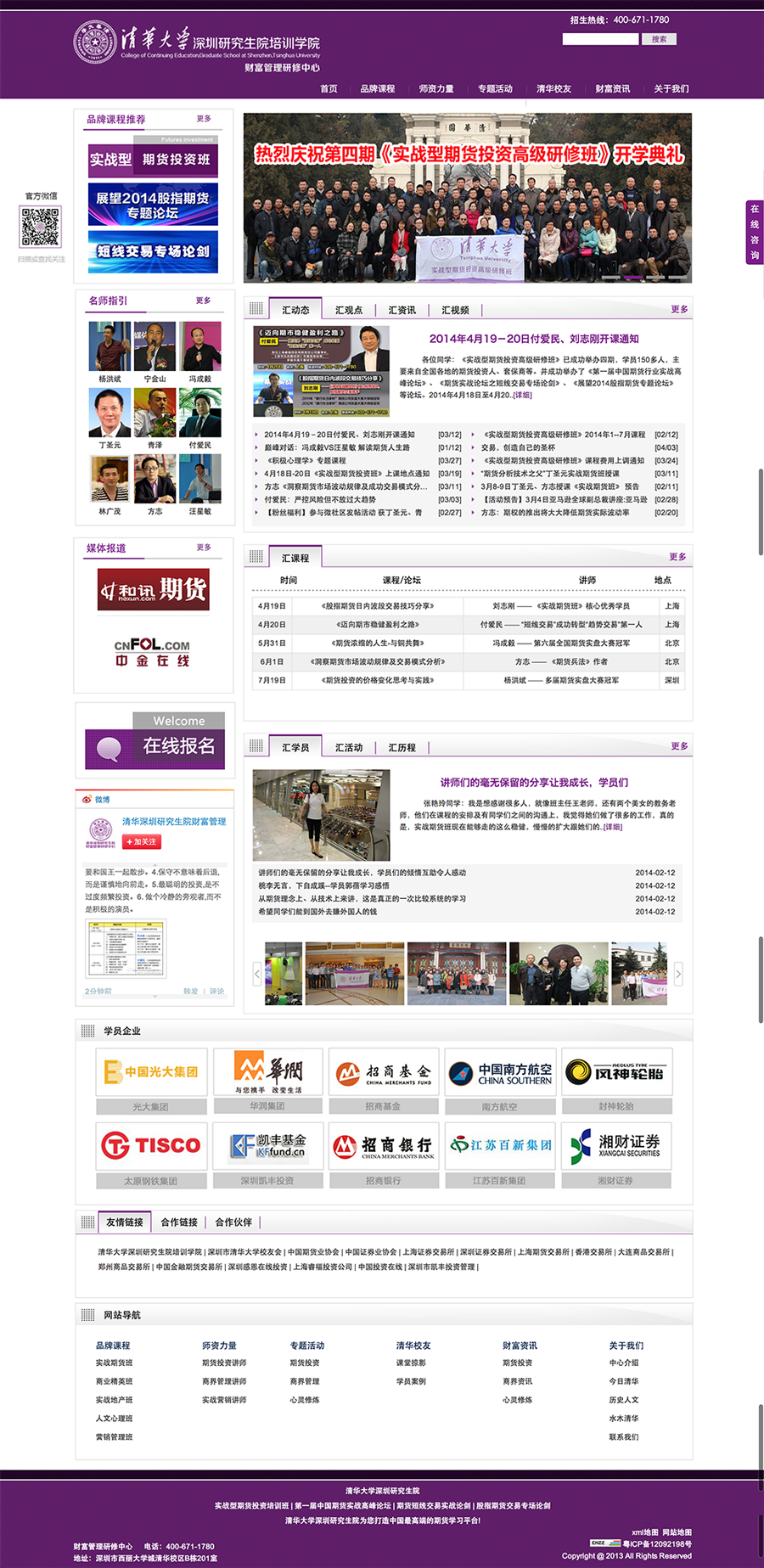Click the photo carousel right arrow
764x1568 pixels.
click(678, 974)
